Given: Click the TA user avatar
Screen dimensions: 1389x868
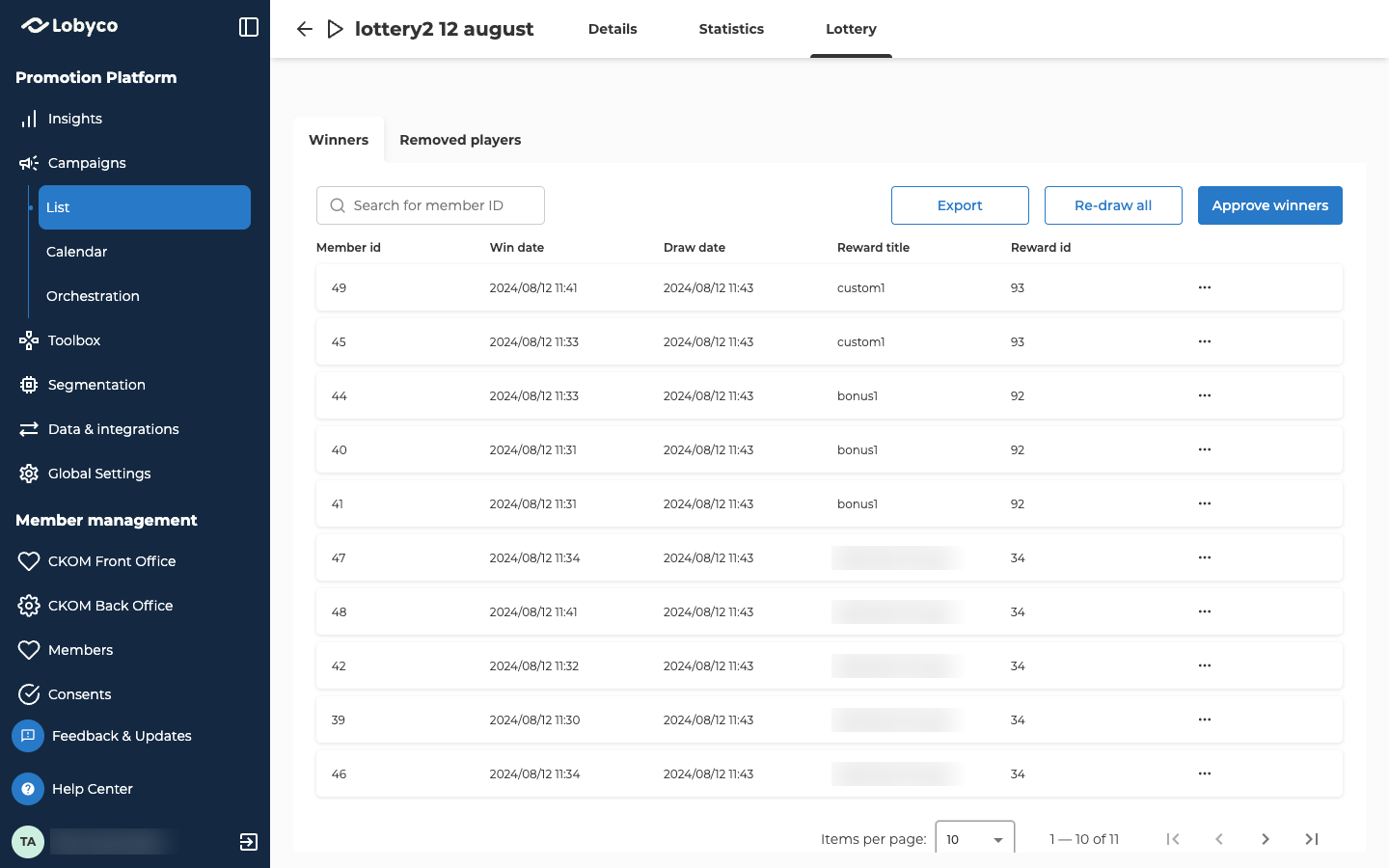Looking at the screenshot, I should tap(28, 842).
